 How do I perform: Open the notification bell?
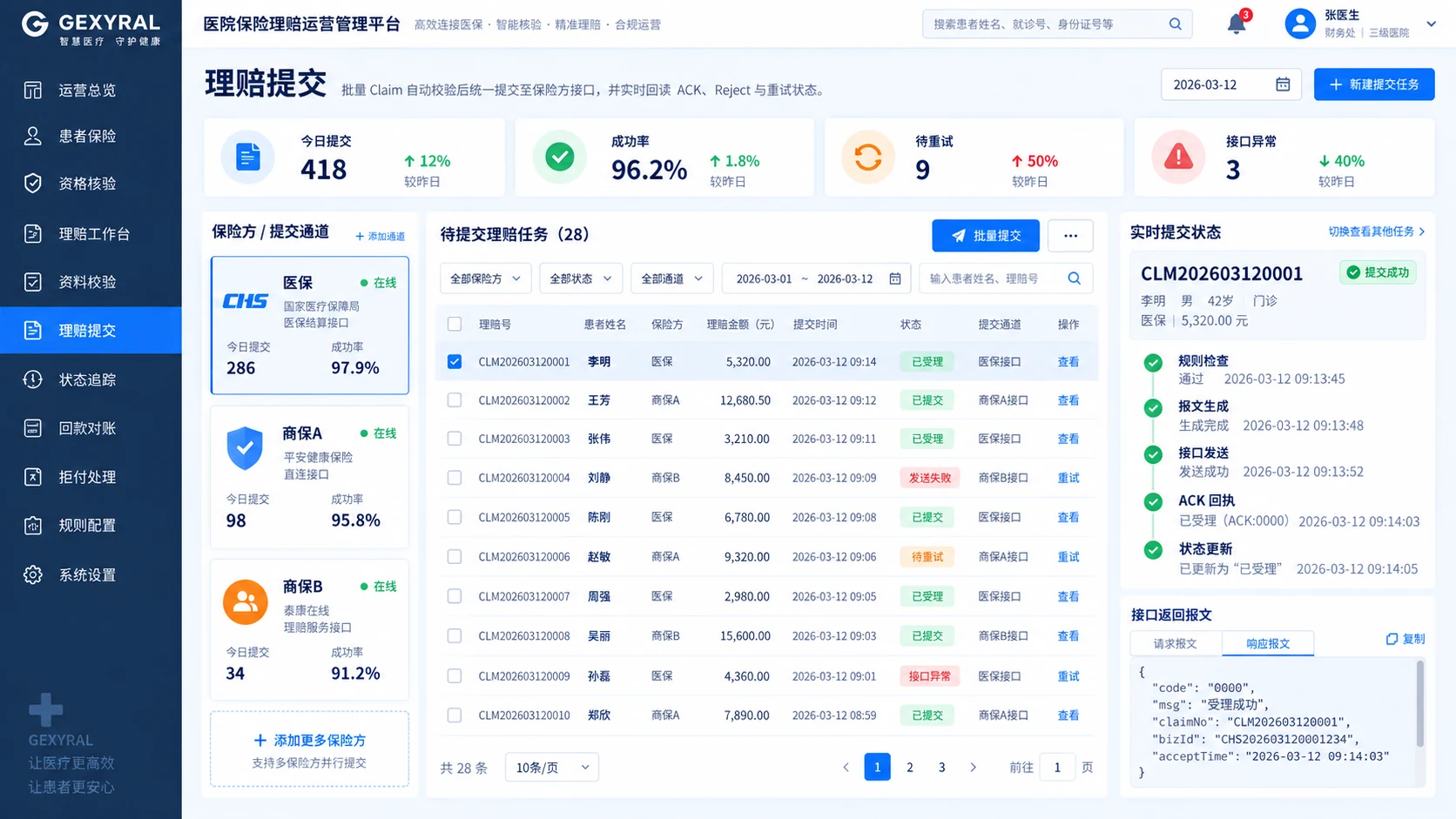click(1236, 24)
